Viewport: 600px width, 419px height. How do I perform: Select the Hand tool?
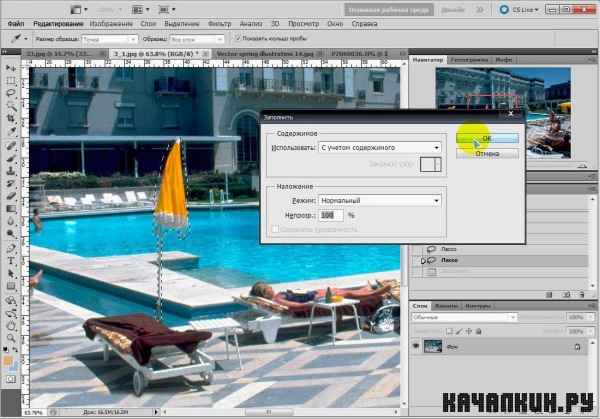pos(11,326)
